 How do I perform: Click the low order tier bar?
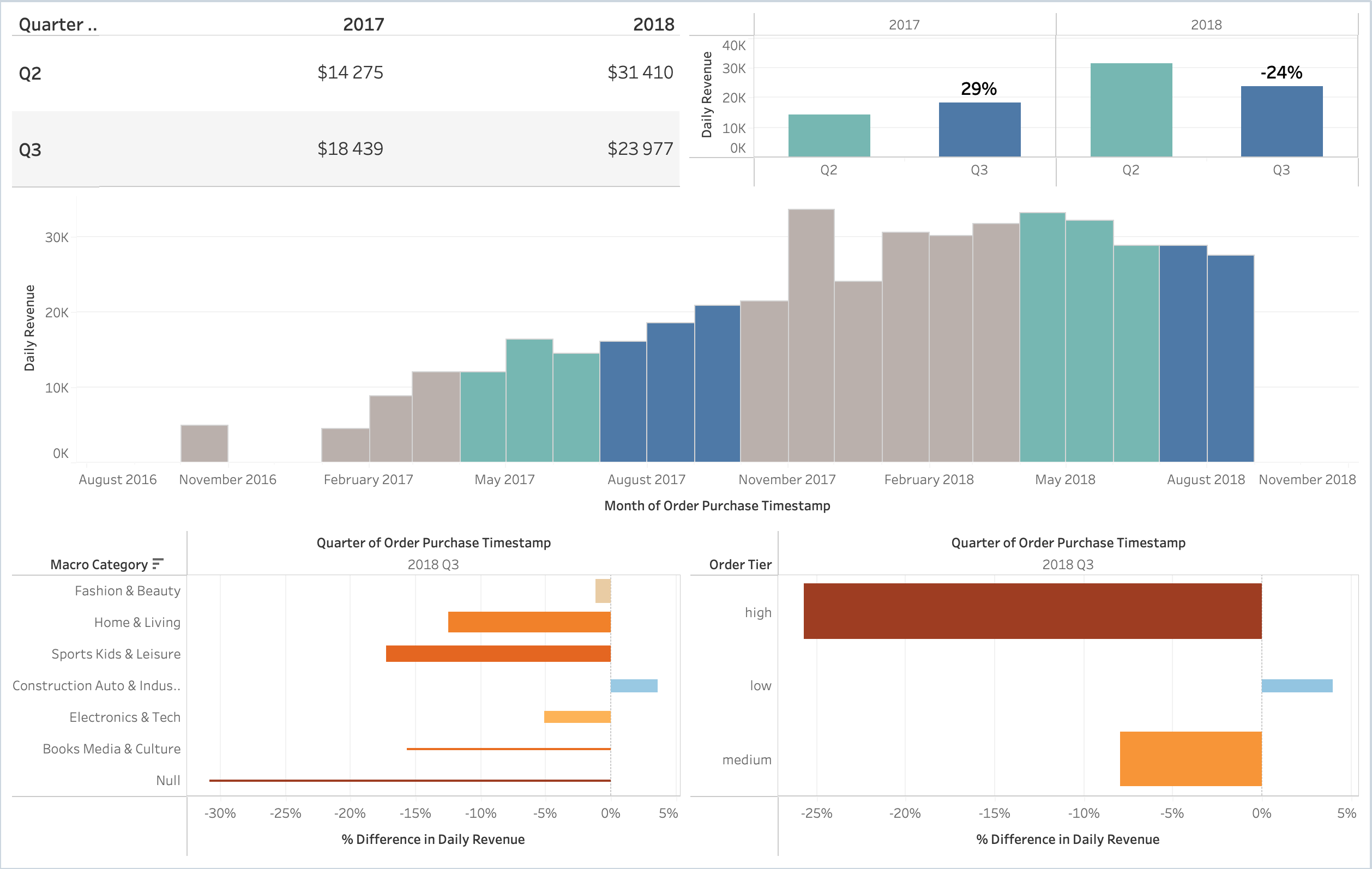point(1296,686)
